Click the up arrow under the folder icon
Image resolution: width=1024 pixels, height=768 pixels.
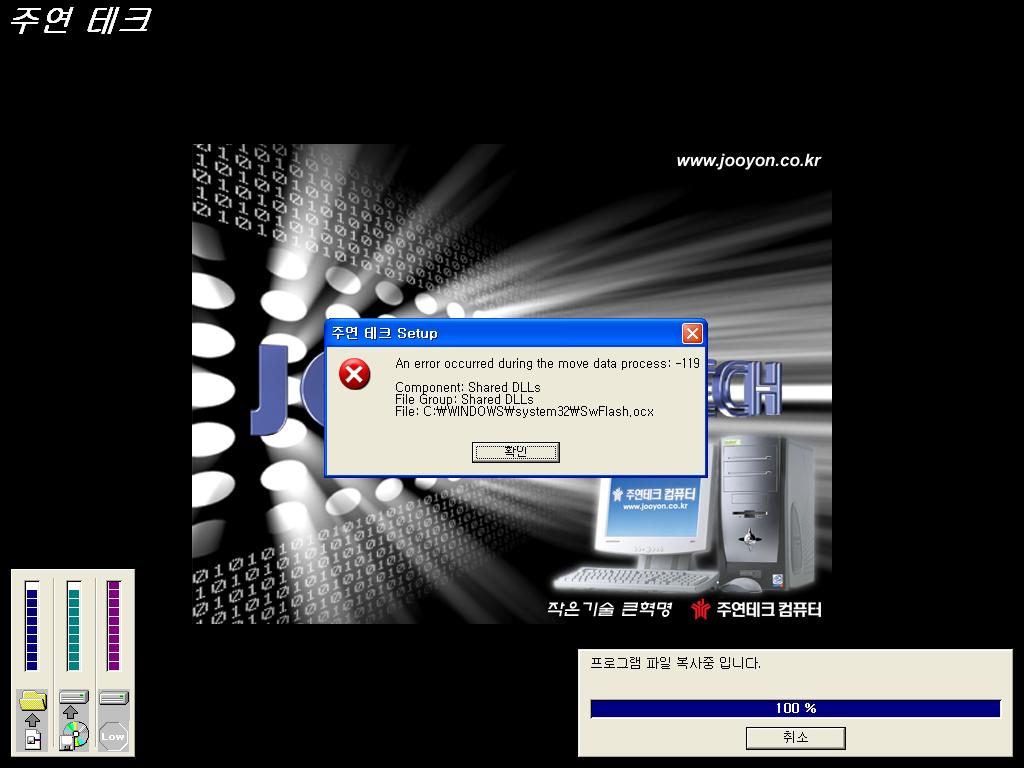coord(33,720)
